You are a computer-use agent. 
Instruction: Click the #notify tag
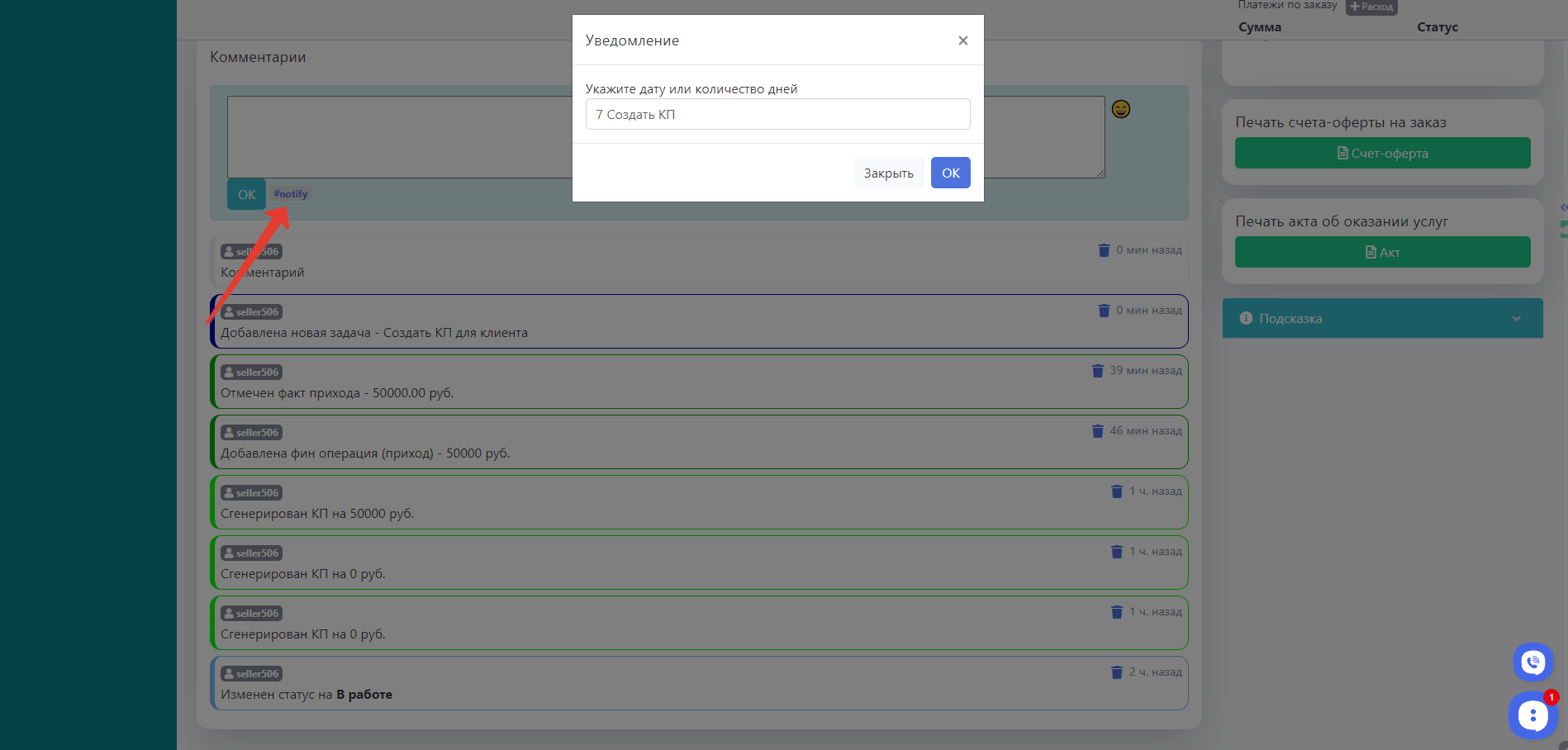(291, 194)
